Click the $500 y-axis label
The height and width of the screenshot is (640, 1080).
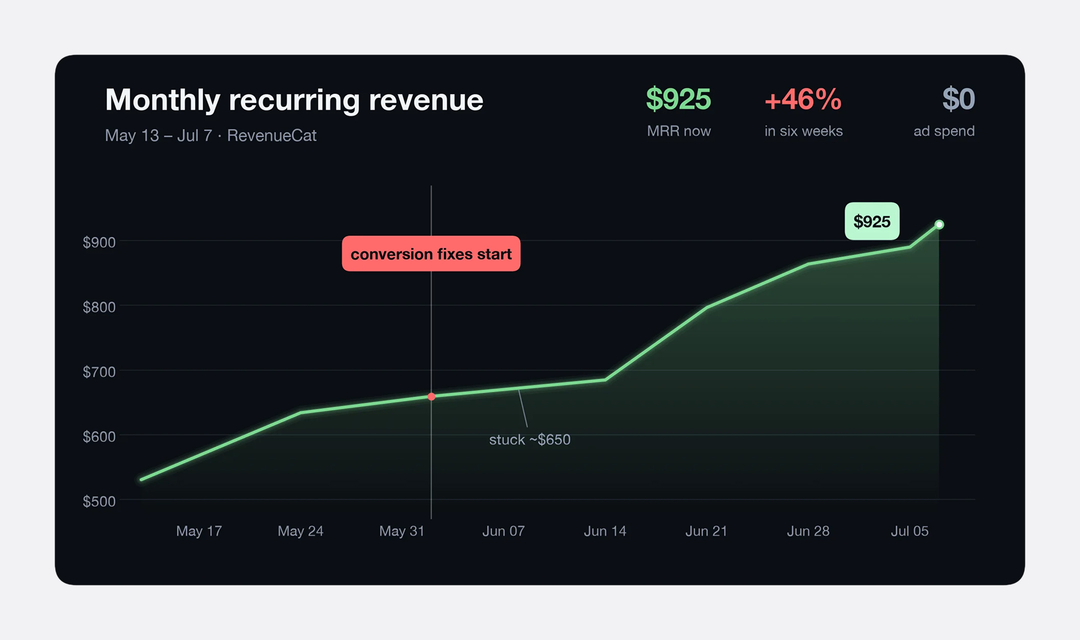(x=99, y=502)
